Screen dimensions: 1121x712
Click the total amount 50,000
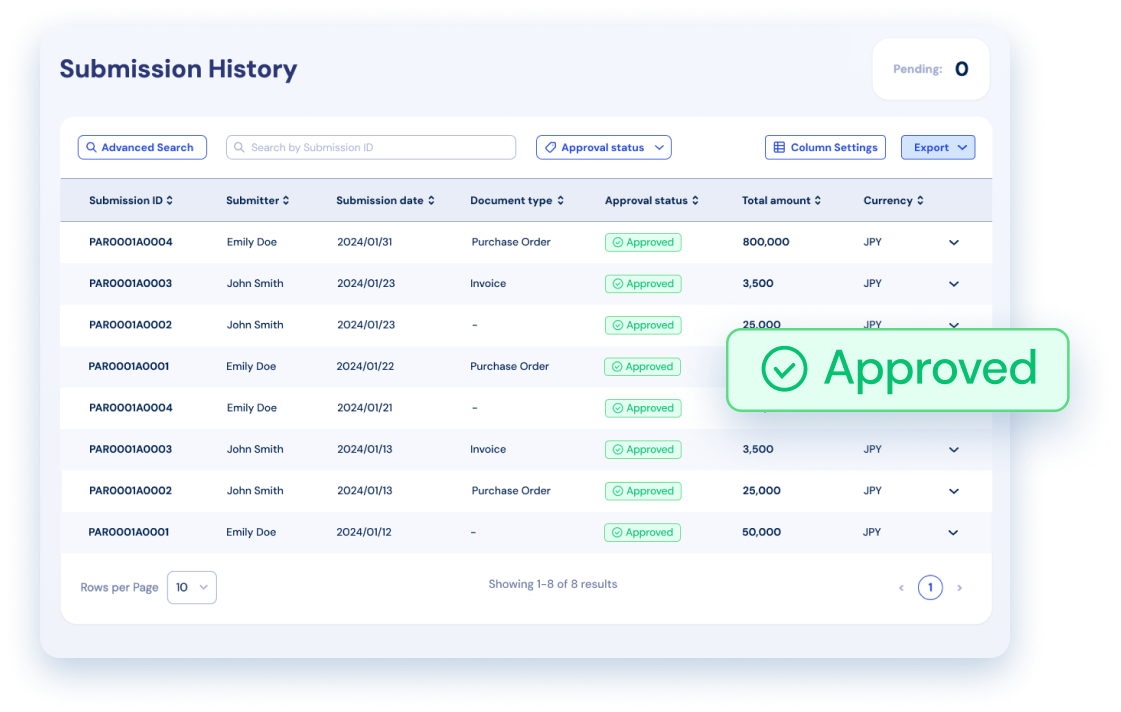point(761,532)
